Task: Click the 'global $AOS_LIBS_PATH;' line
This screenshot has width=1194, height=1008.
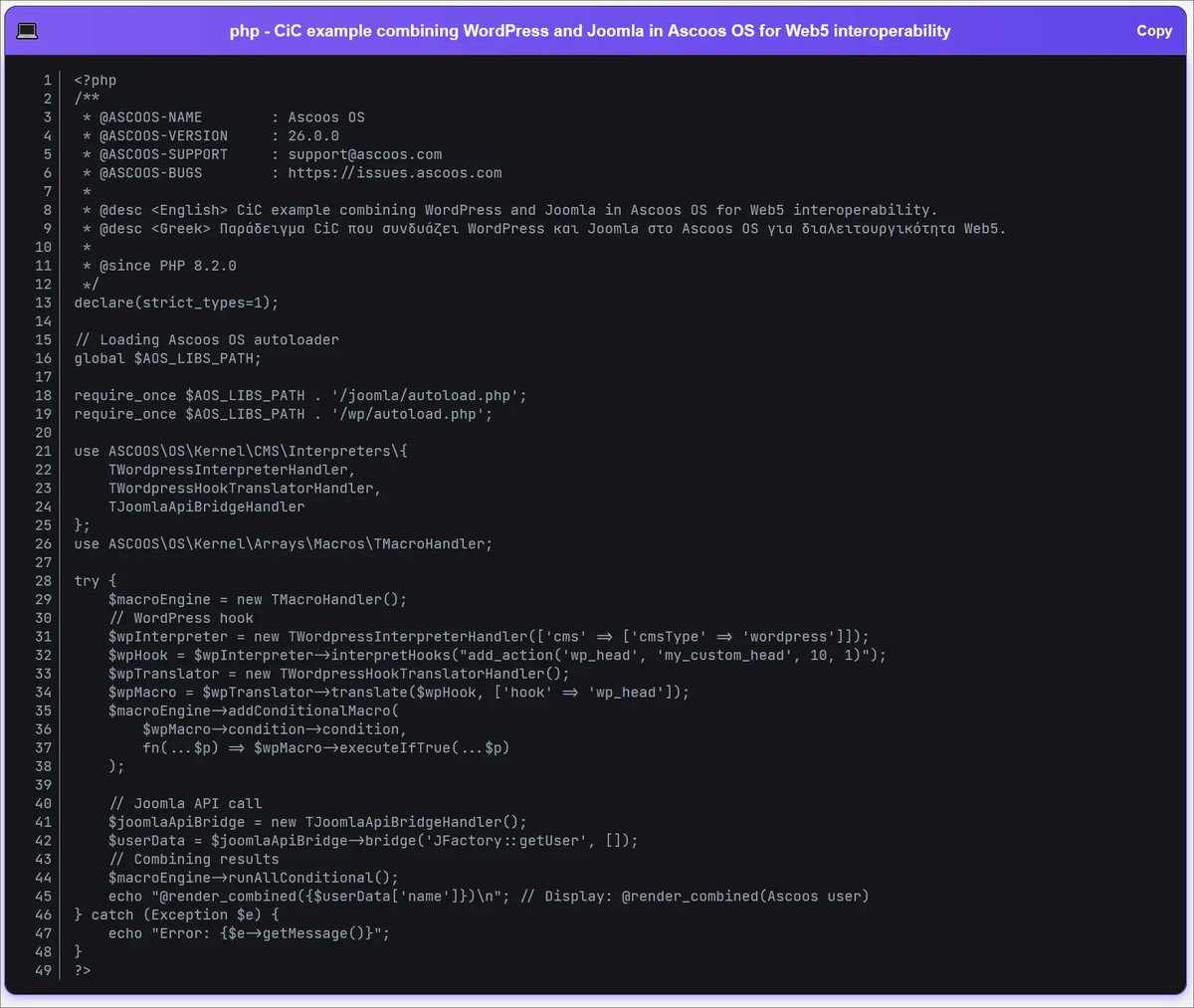Action: (167, 358)
